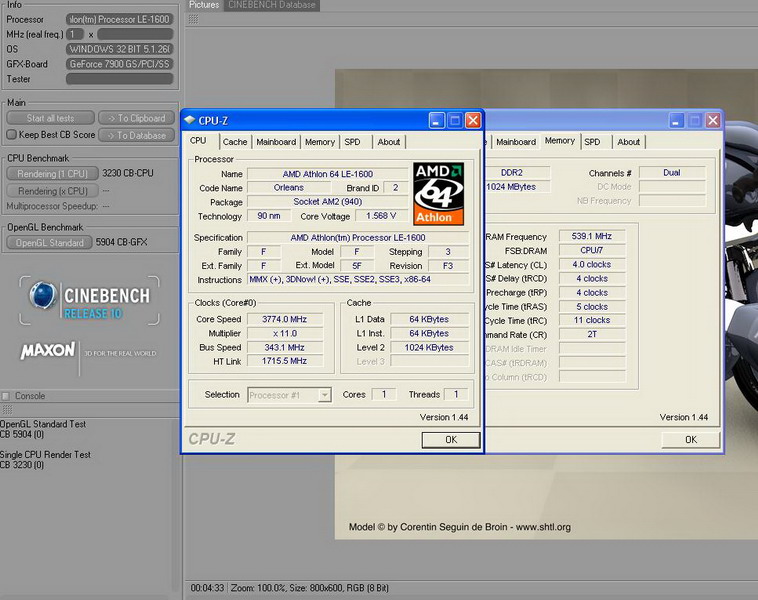
Task: Click the Cinebench Release 10 logo
Action: 89,300
